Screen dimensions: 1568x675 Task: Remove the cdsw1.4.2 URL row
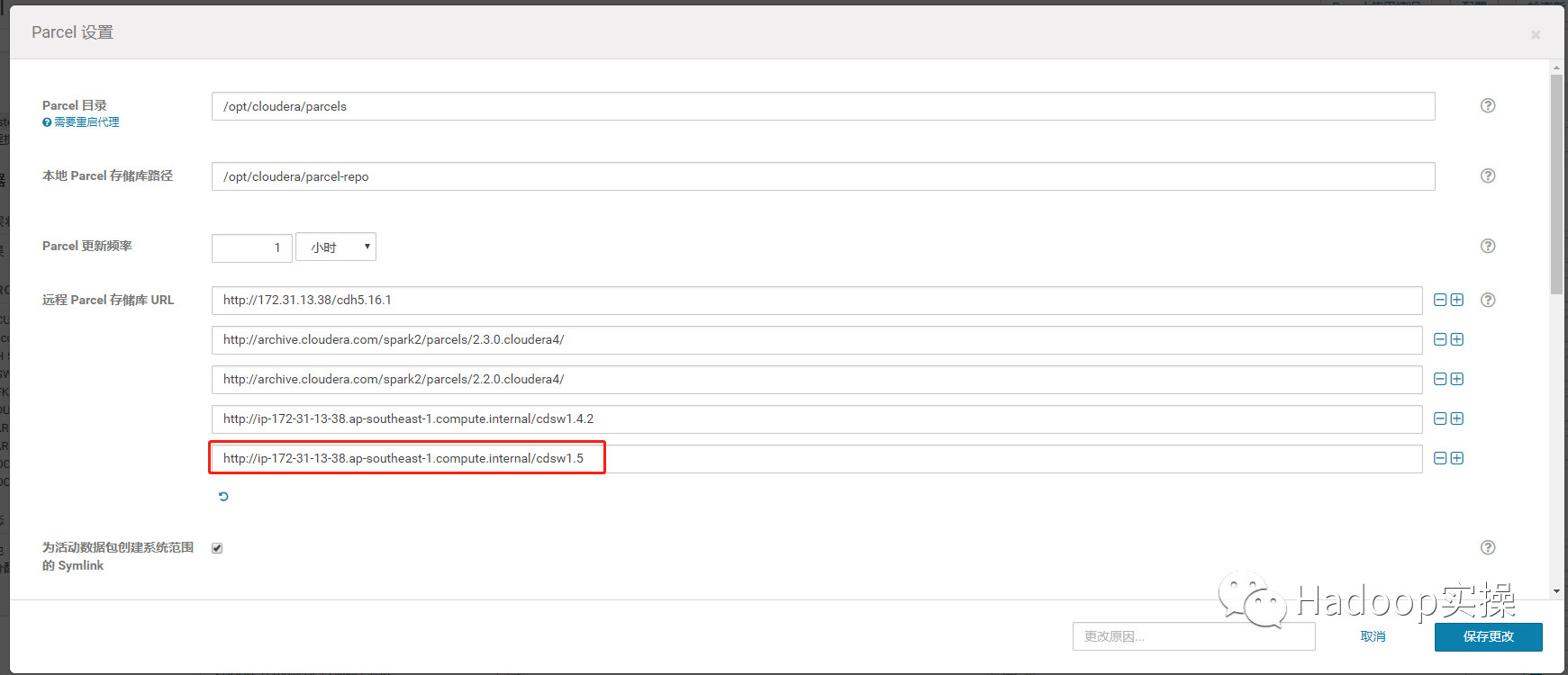(1440, 418)
